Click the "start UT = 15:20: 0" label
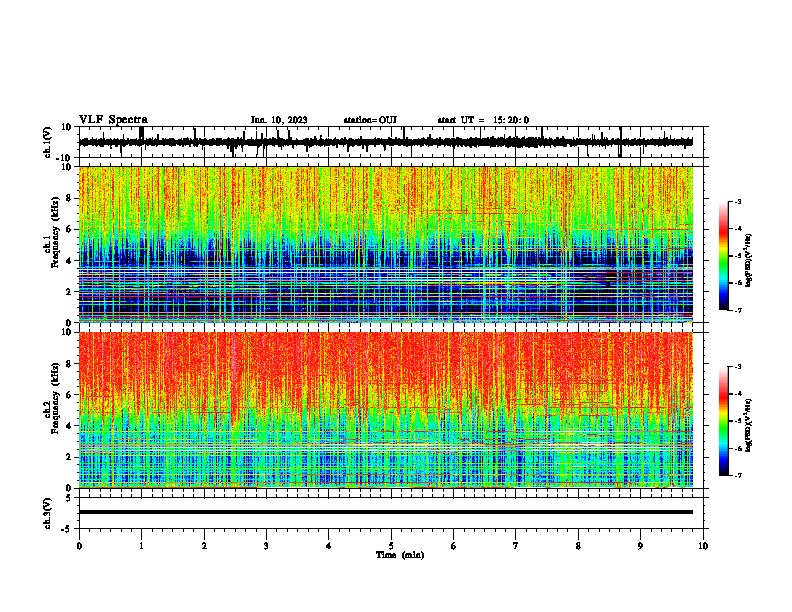 [483, 120]
